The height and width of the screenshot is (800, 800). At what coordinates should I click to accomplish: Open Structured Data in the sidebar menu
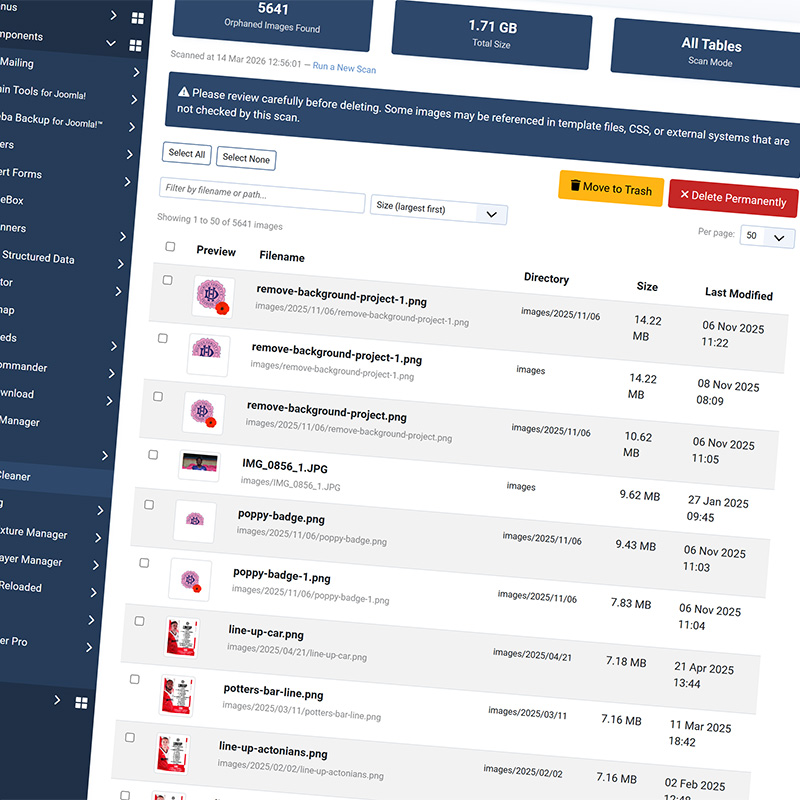[38, 258]
